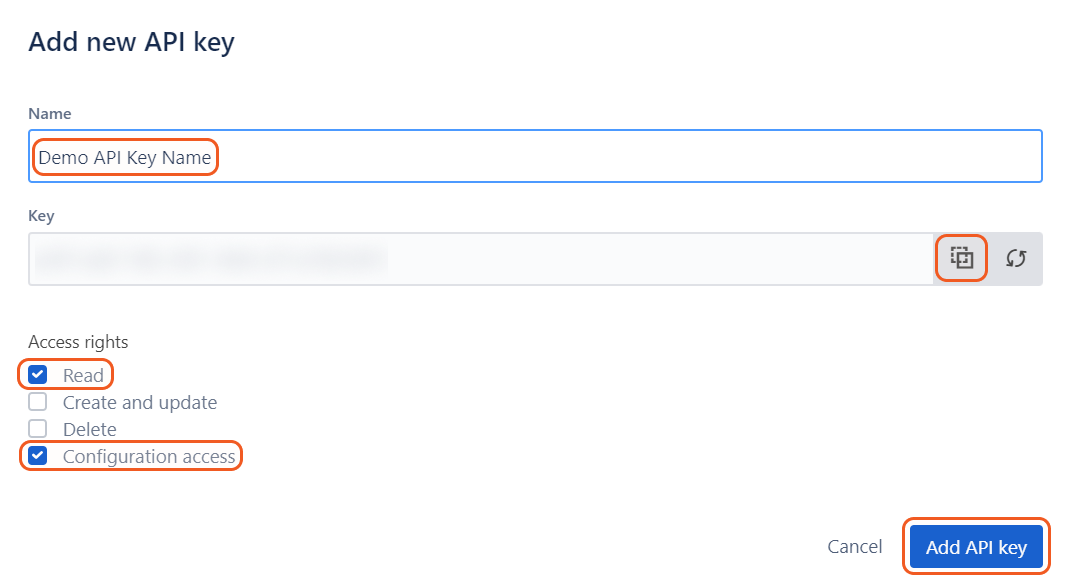Click the "Access rights" heading

[x=78, y=342]
